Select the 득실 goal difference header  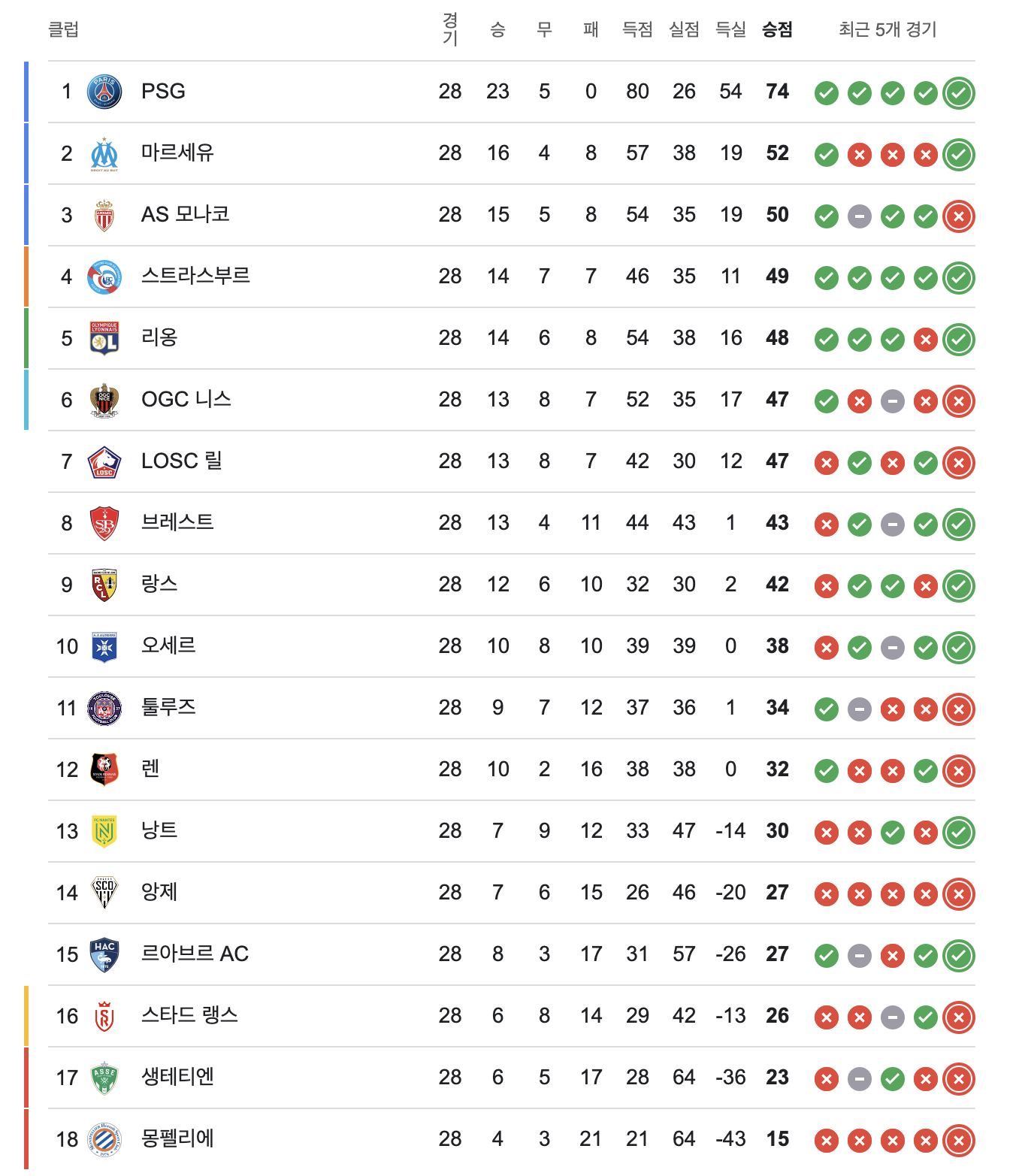tap(730, 29)
